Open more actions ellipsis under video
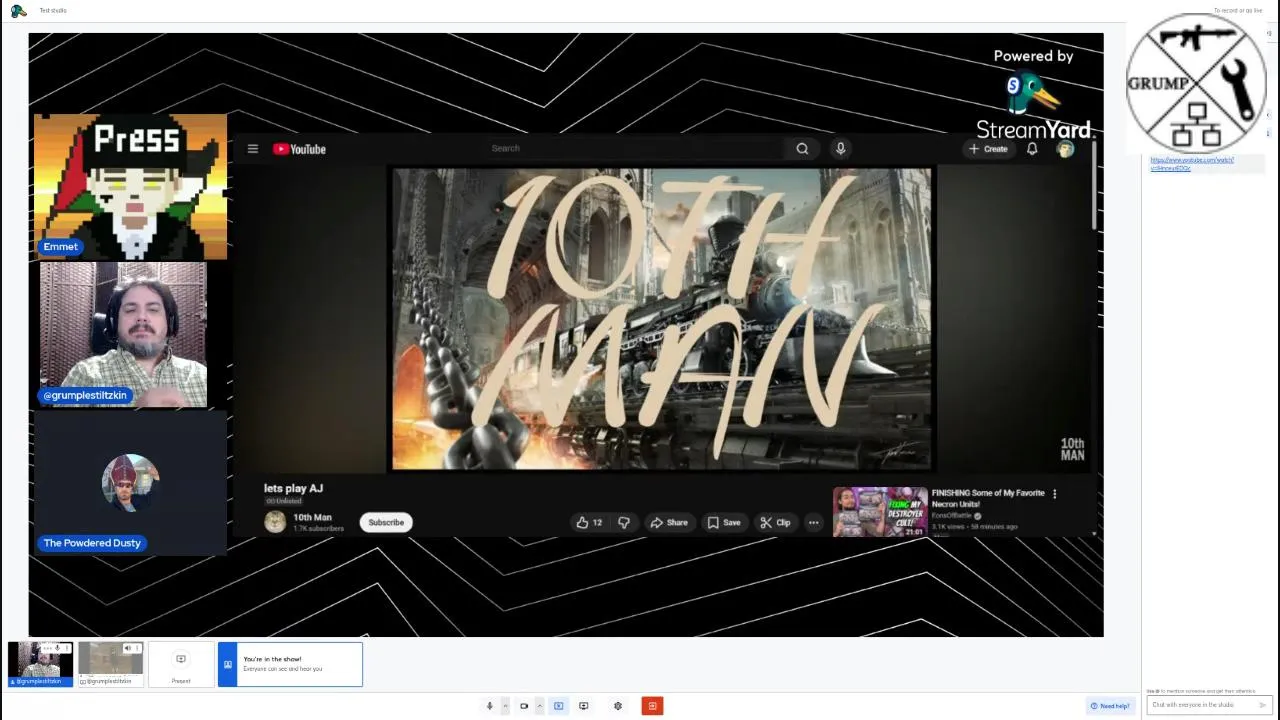Viewport: 1280px width, 720px height. point(813,522)
